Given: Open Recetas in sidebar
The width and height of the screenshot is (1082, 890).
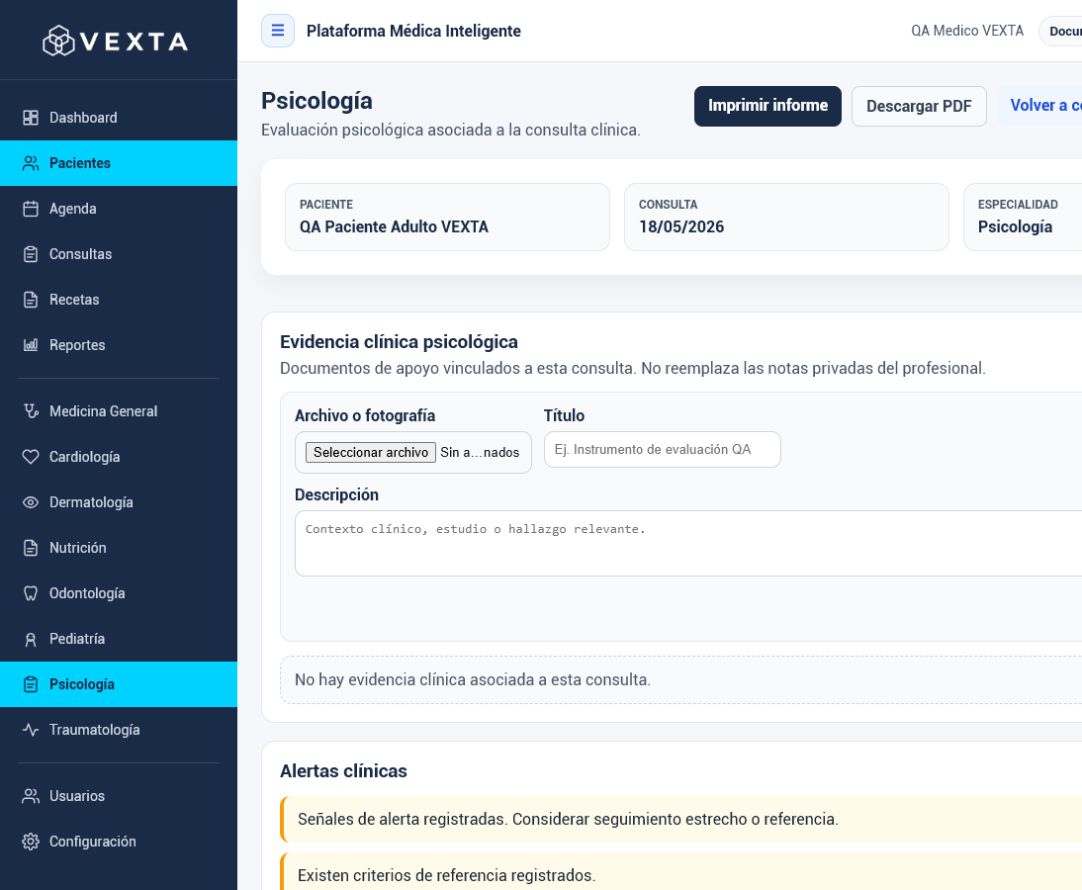Looking at the screenshot, I should [x=119, y=299].
